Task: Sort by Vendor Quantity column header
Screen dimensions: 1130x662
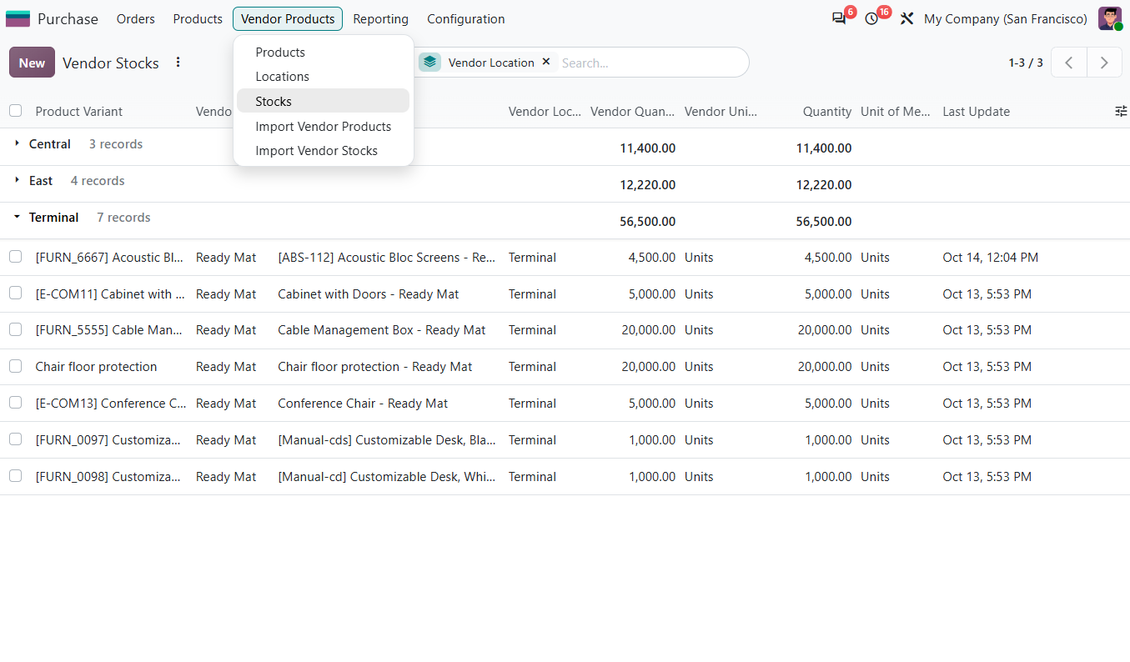Action: [x=632, y=111]
